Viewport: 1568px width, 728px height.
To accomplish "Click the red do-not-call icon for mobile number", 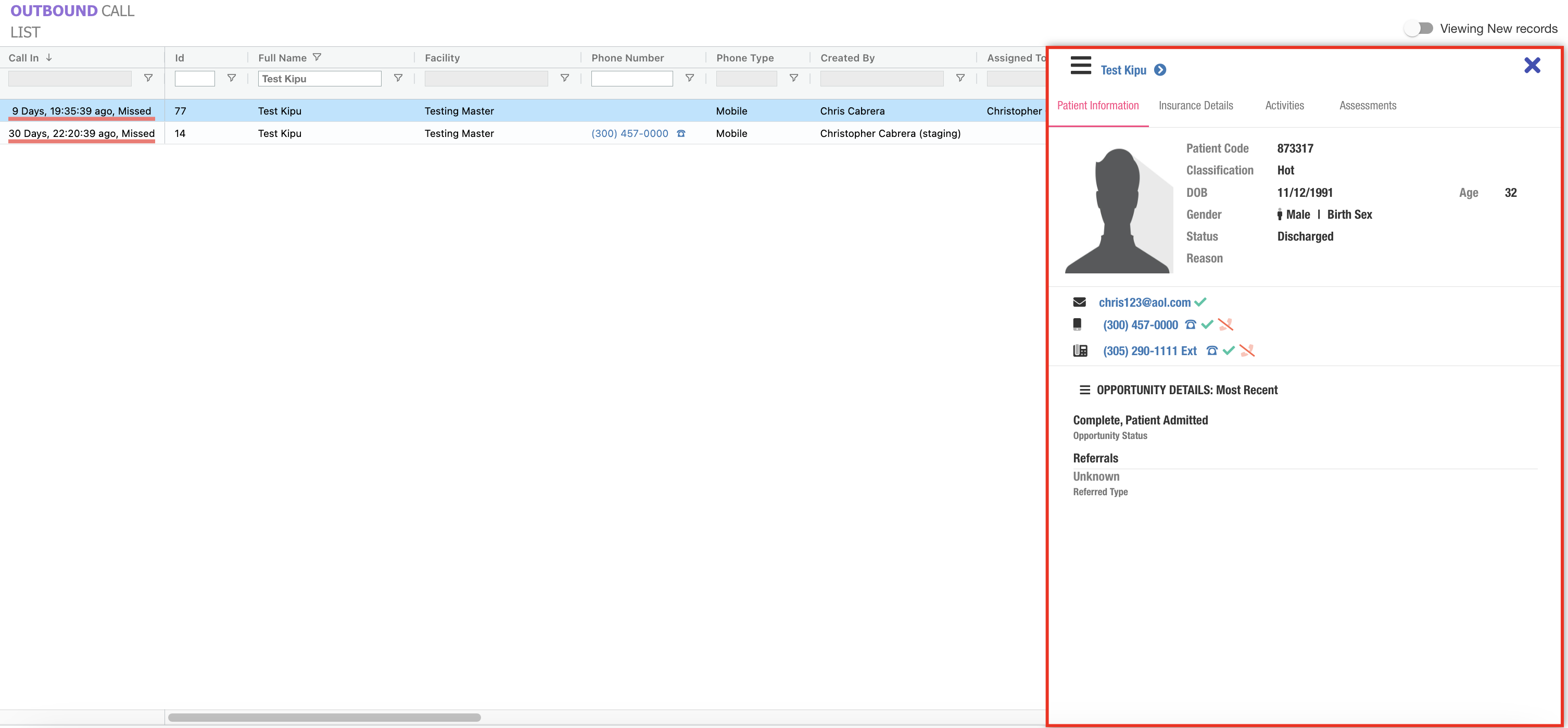I will pos(1225,325).
